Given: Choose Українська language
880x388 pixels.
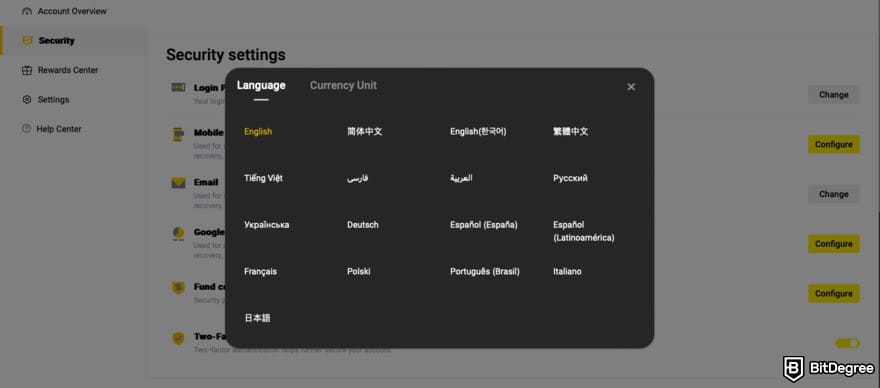Looking at the screenshot, I should tap(267, 225).
